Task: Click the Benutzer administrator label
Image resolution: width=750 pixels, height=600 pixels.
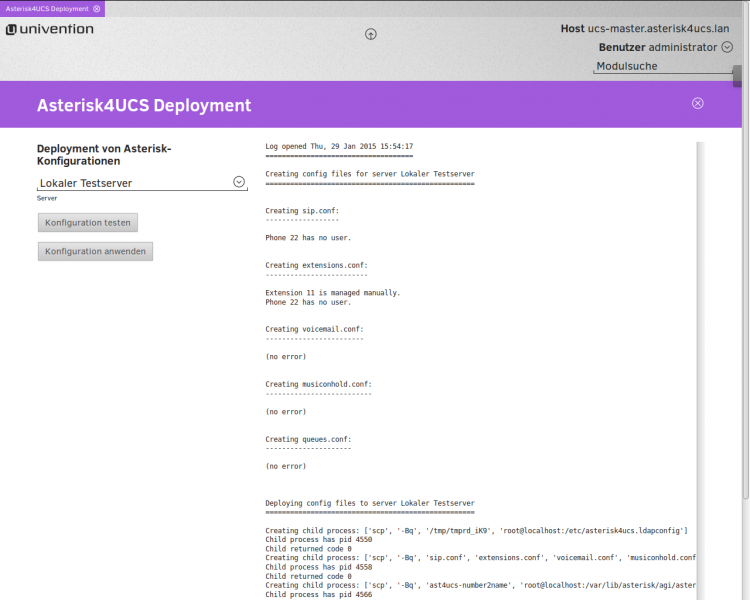Action: 658,47
